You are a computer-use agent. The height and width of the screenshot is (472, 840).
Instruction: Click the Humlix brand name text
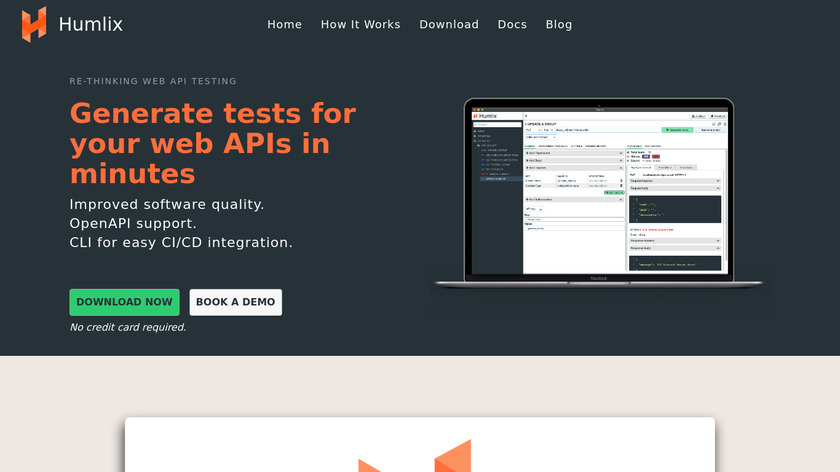90,24
